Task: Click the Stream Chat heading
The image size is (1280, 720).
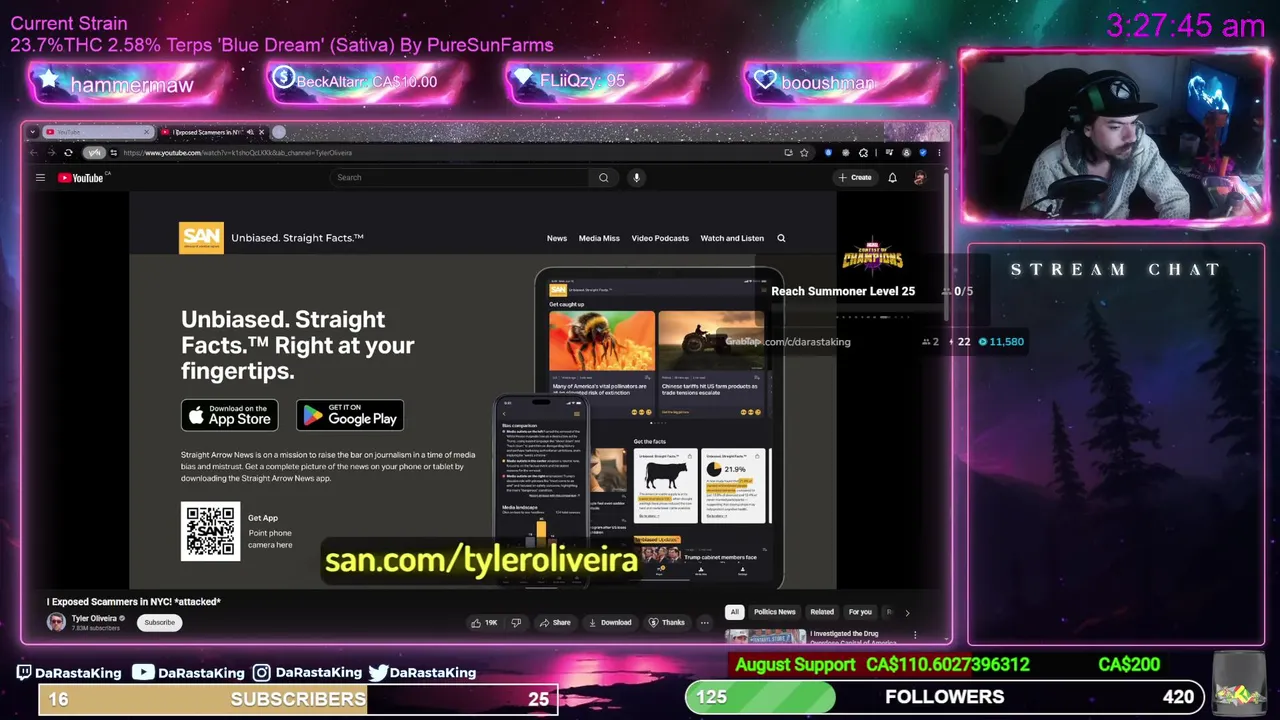Action: tap(1115, 270)
